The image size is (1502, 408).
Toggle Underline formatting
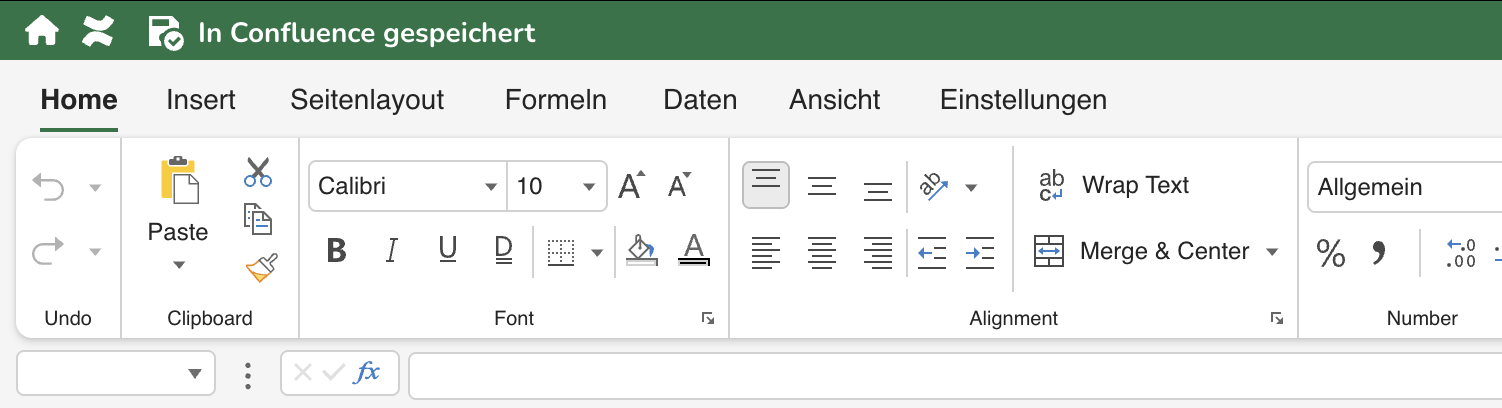click(x=448, y=251)
